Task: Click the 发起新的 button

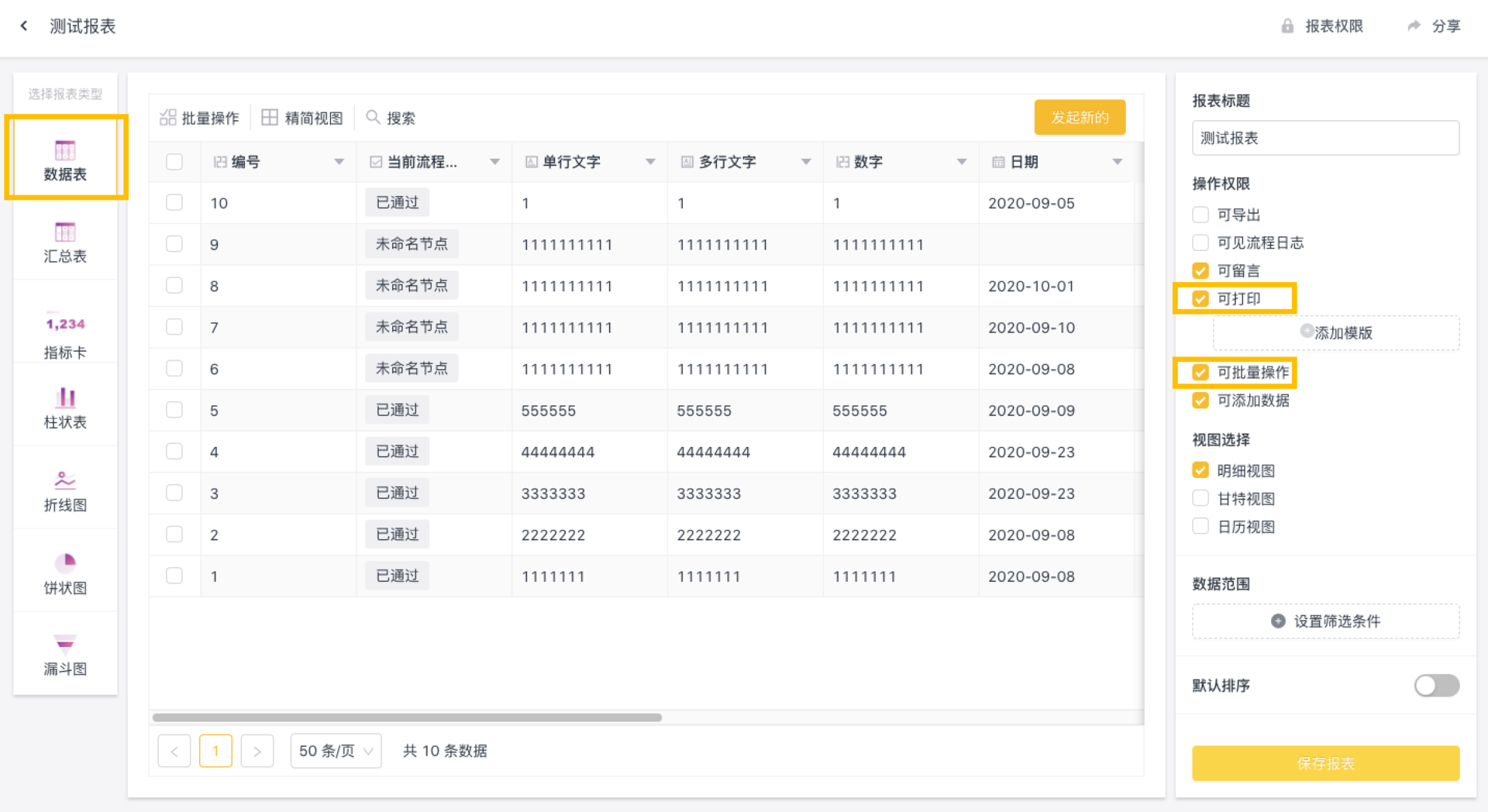Action: 1080,117
